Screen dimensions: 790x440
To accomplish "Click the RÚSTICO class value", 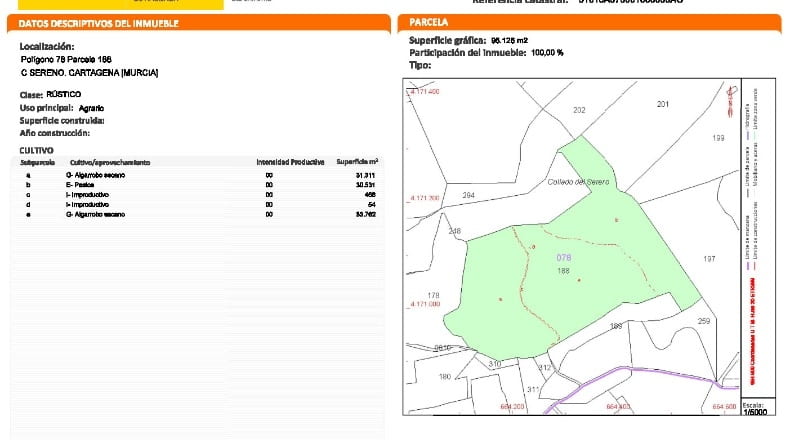I will (63, 94).
